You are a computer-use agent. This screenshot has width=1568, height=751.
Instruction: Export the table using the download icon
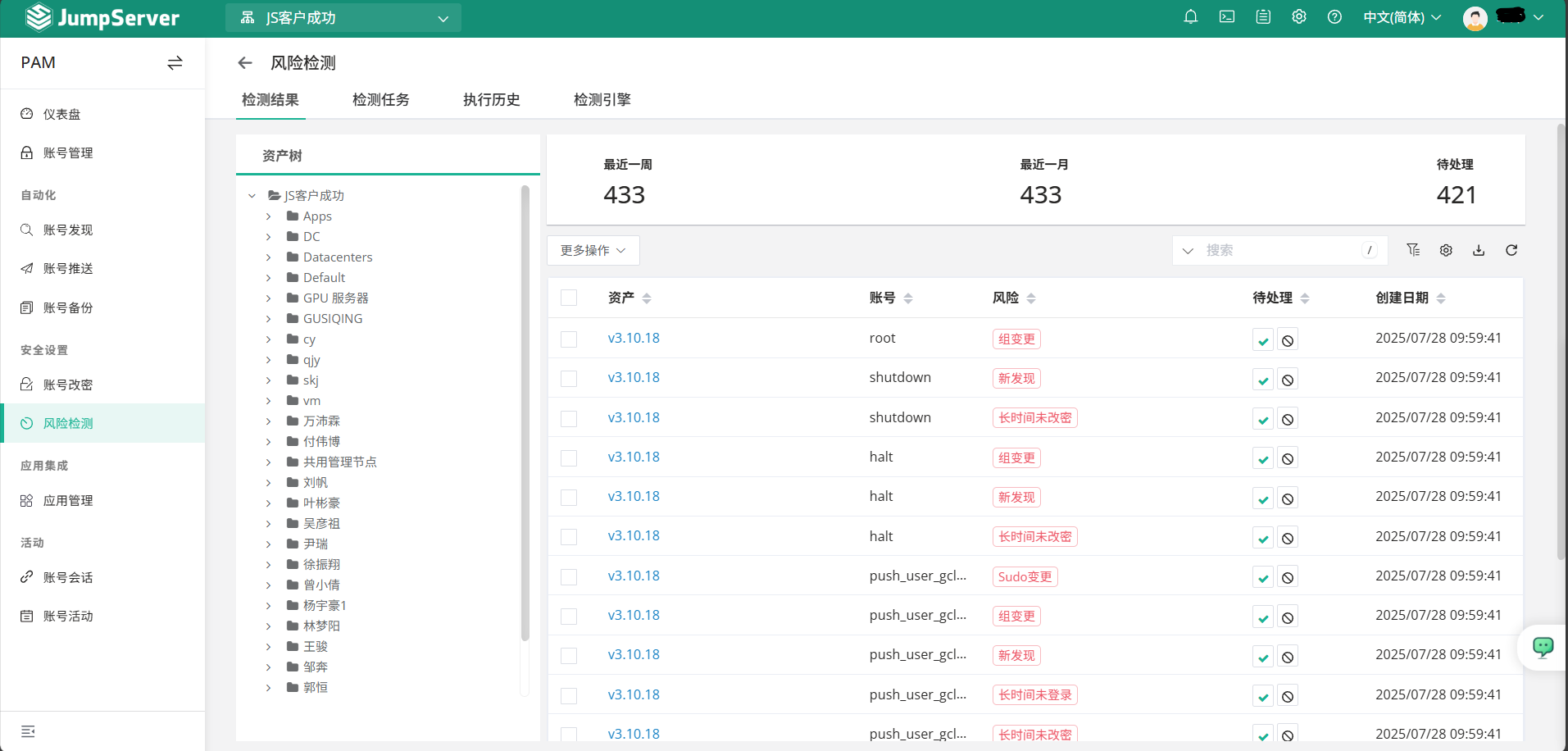(x=1479, y=250)
